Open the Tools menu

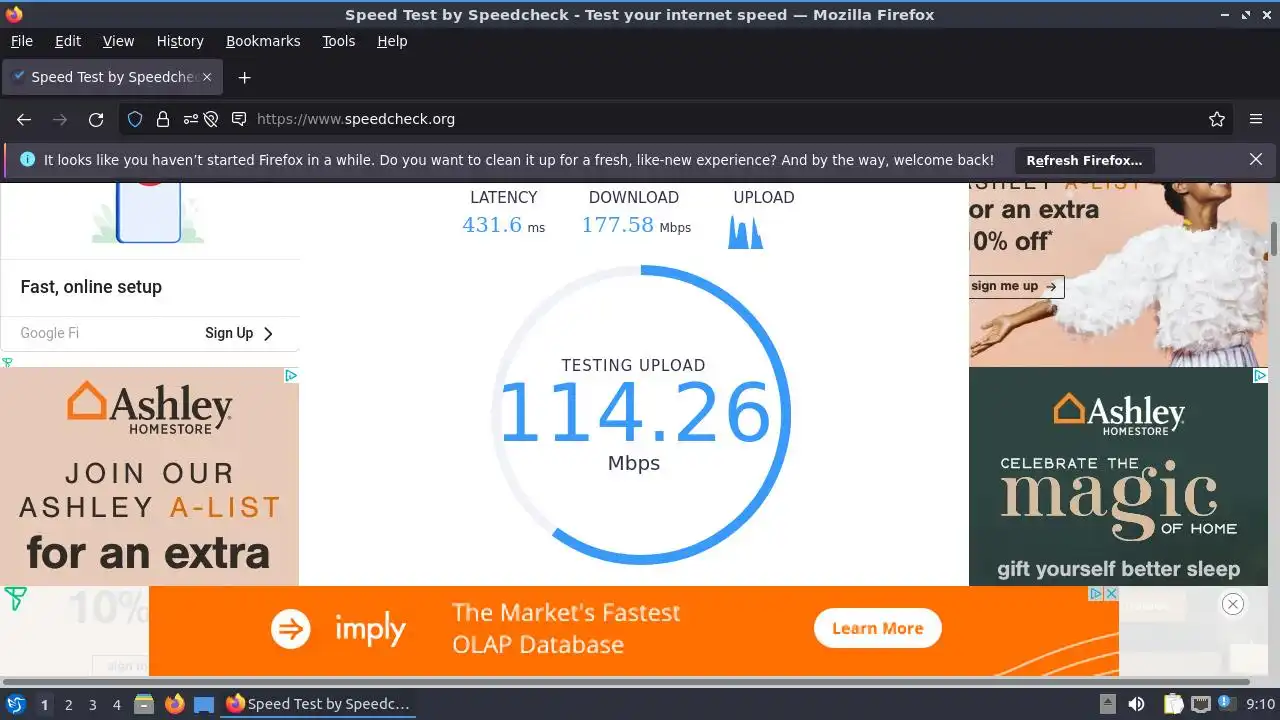[x=339, y=41]
